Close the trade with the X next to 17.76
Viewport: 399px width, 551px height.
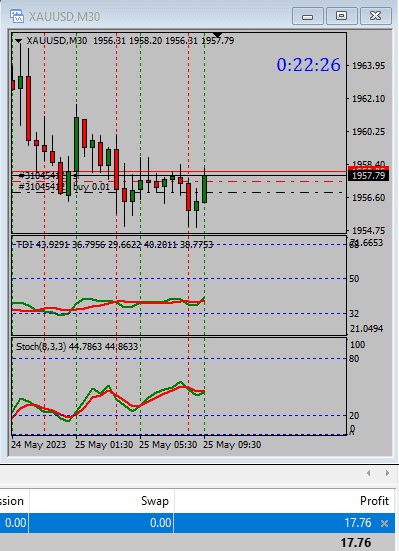(x=385, y=524)
